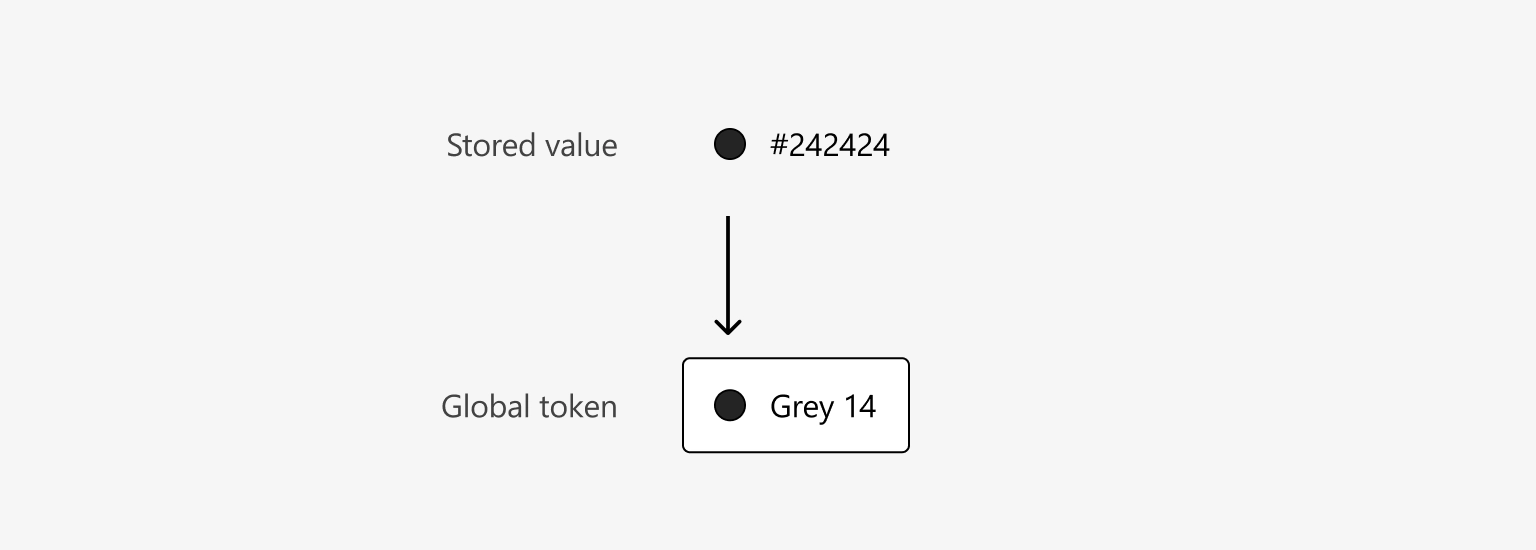
Task: Click the dark swatch beside #242424
Action: [730, 145]
